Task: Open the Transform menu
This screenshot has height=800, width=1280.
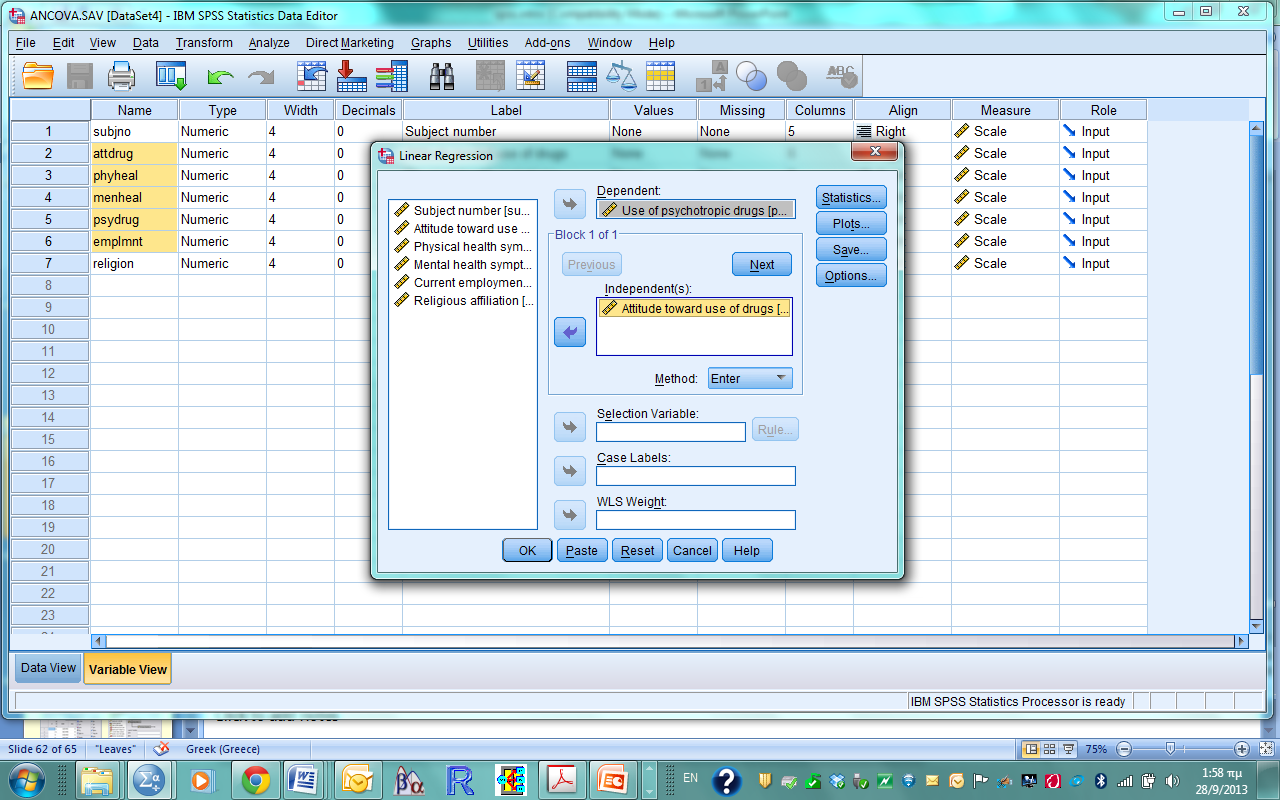Action: point(204,43)
